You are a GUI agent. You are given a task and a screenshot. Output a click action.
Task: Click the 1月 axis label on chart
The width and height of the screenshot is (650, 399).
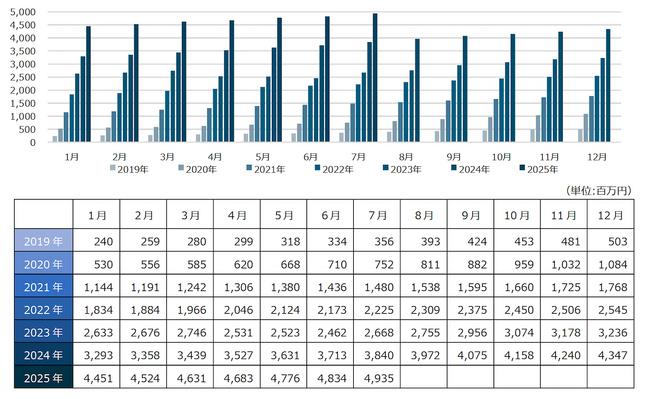pos(72,157)
